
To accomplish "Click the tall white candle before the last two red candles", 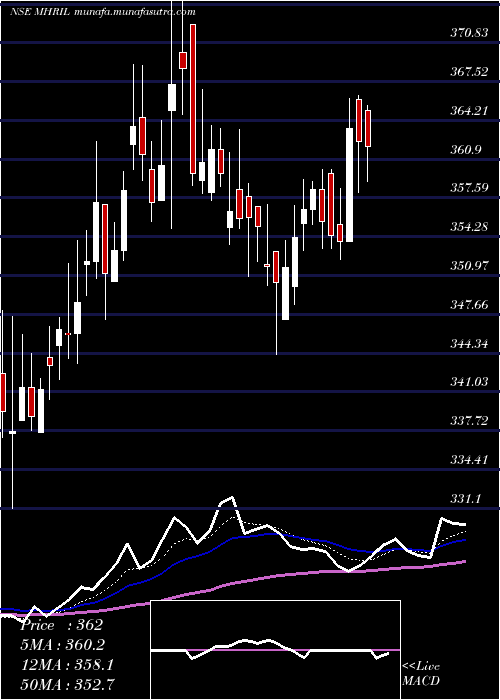I will [349, 185].
